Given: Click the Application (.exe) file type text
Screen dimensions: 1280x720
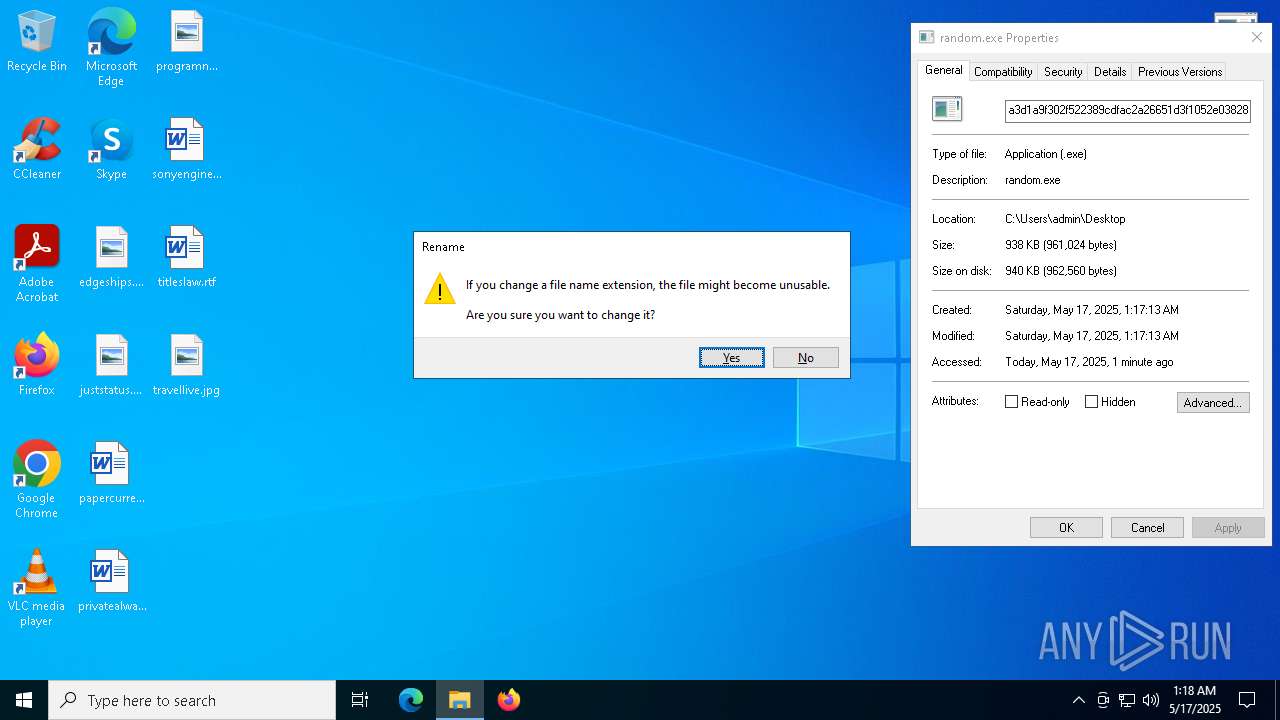Looking at the screenshot, I should [x=1046, y=154].
